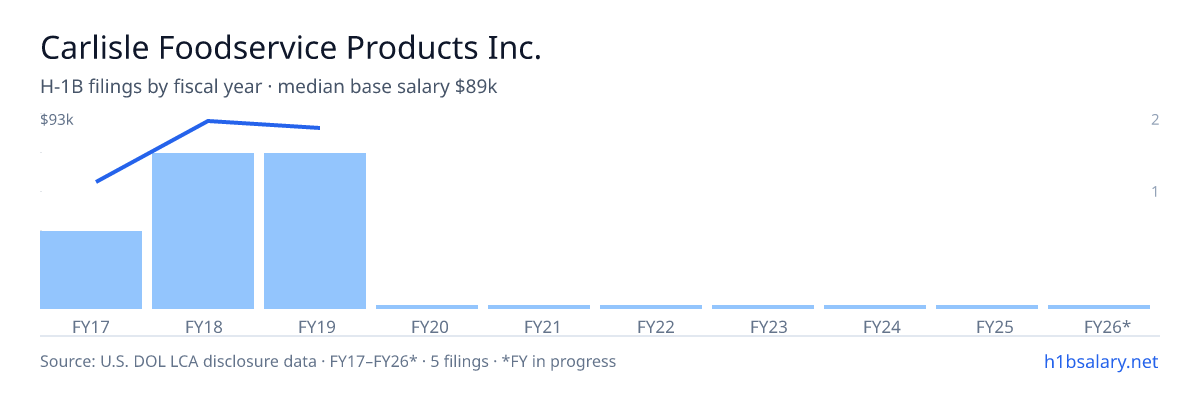This screenshot has width=1200, height=400.
Task: Click the FY18 axis label
Action: (203, 327)
